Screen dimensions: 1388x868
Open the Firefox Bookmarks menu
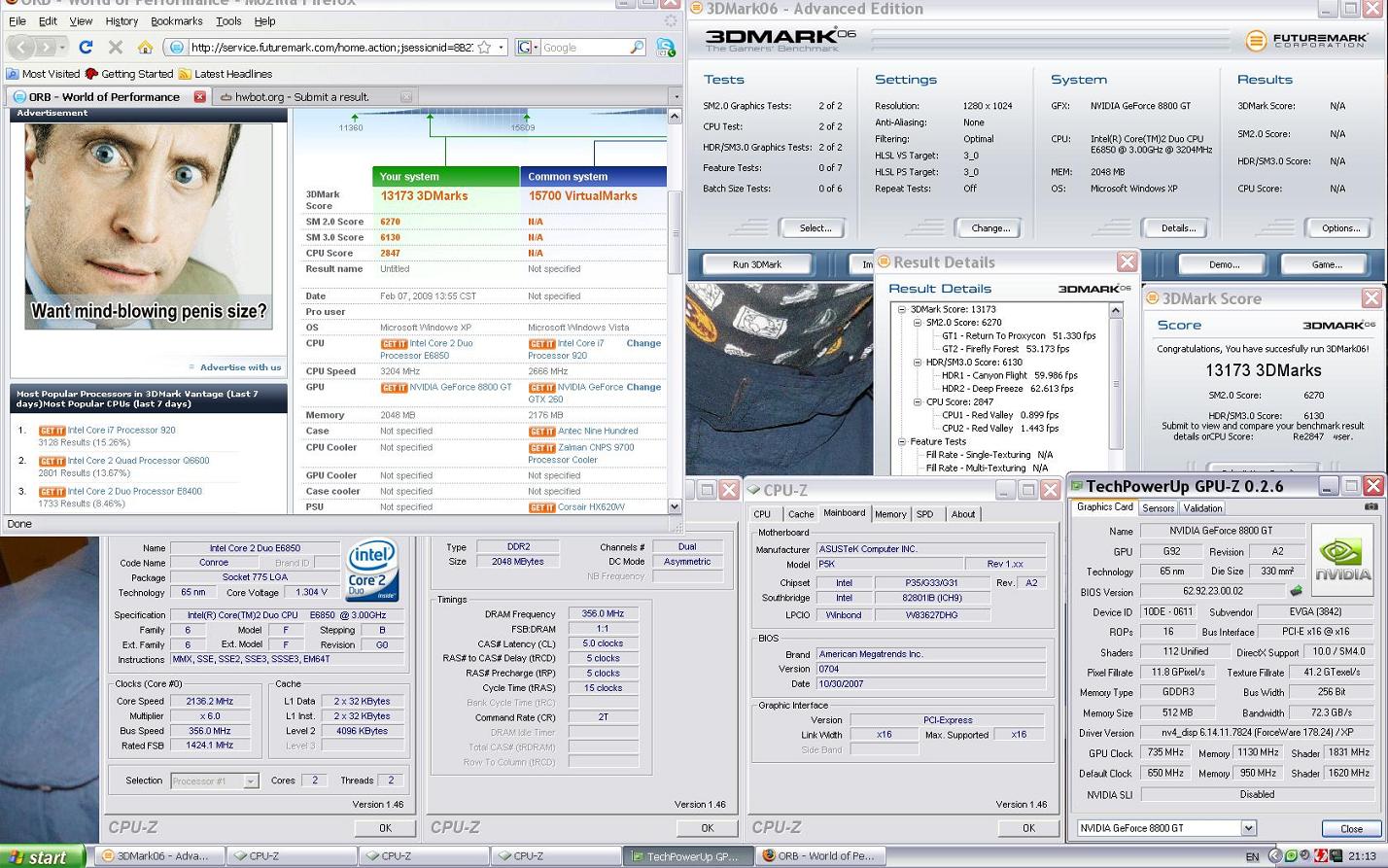pos(176,20)
